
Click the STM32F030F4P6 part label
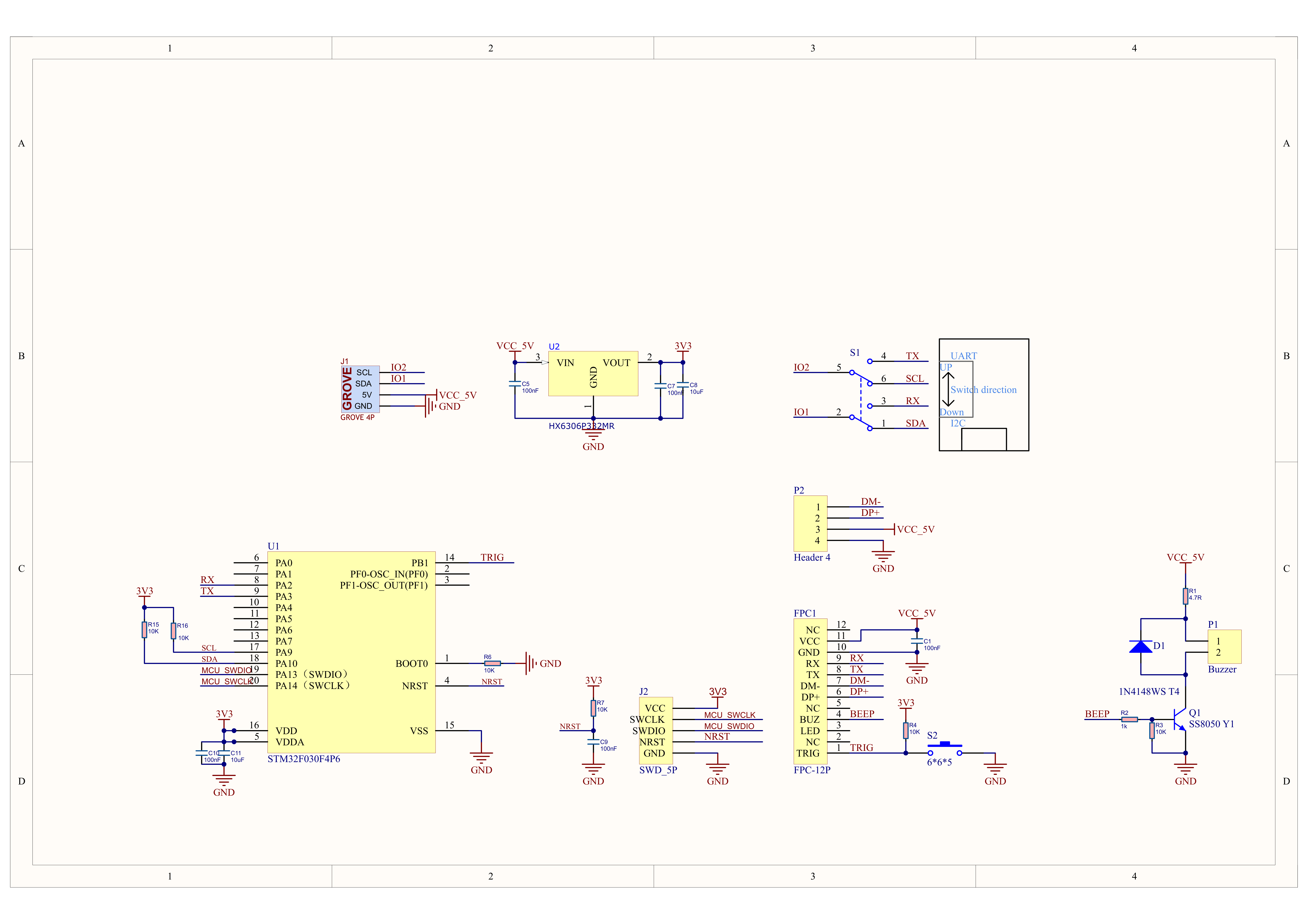tap(304, 759)
